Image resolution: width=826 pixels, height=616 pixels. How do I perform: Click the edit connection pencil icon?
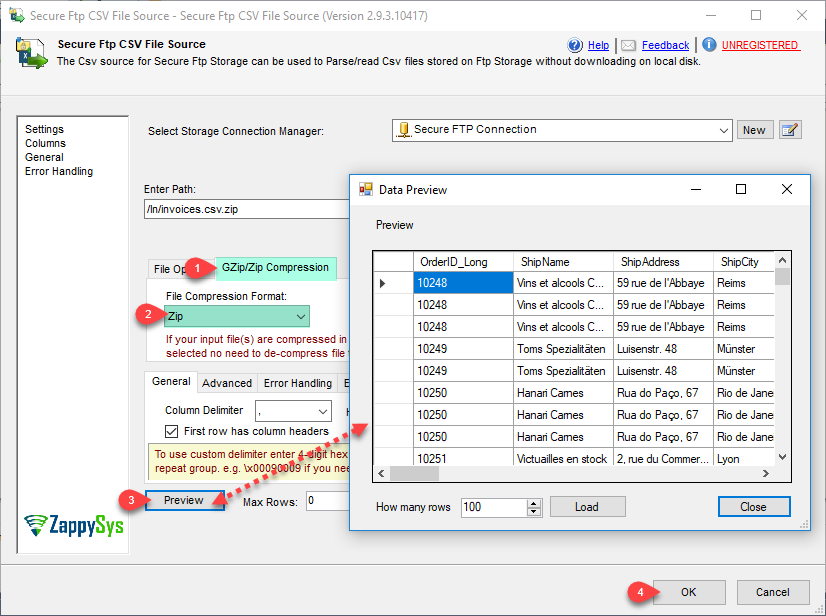click(x=790, y=130)
